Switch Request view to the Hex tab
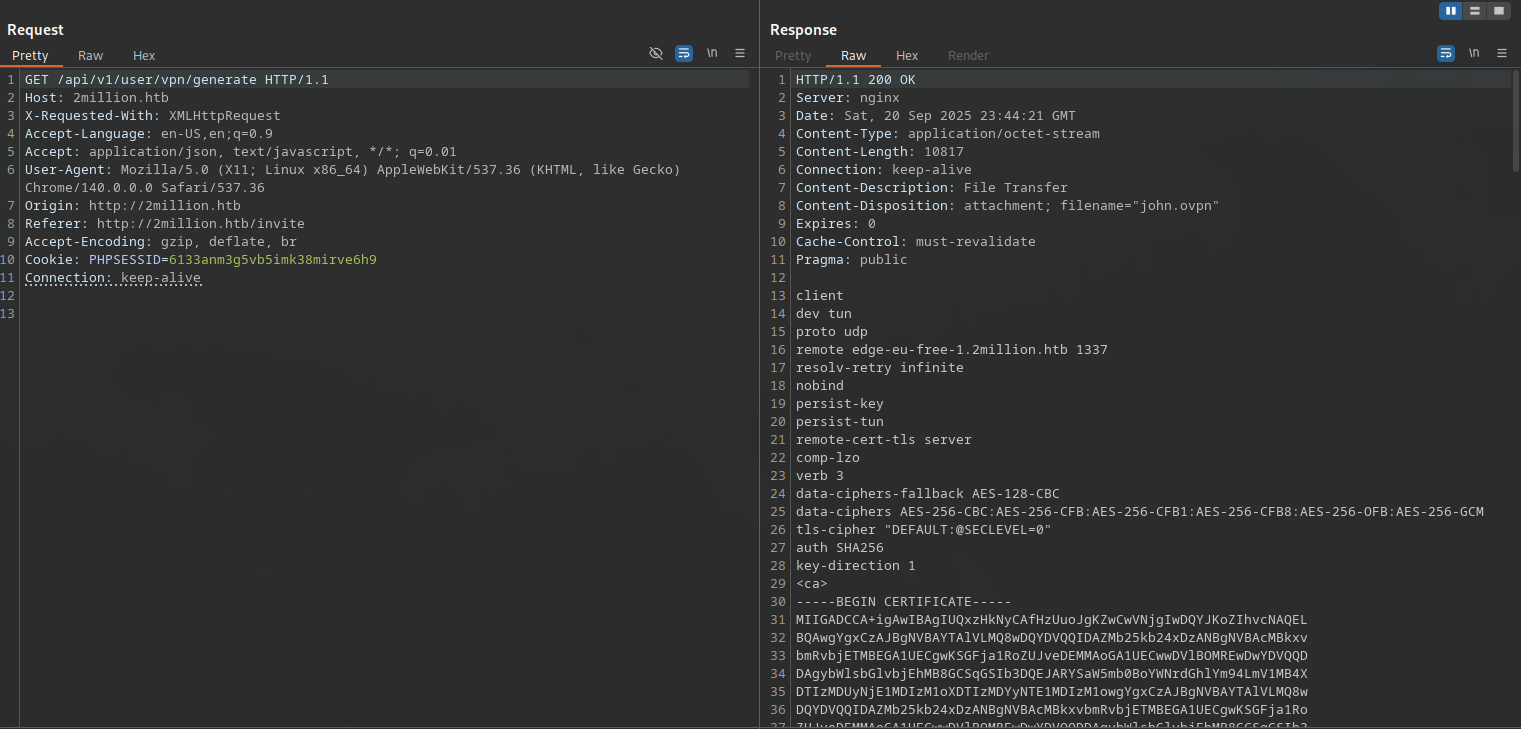The width and height of the screenshot is (1521, 729). tap(144, 56)
